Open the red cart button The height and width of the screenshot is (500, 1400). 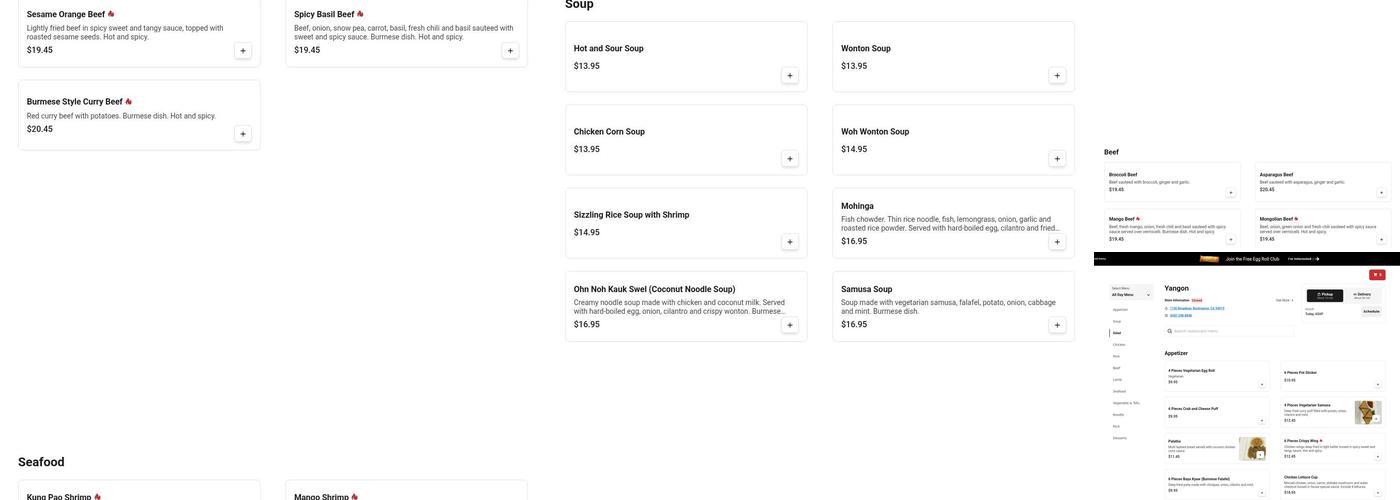tap(1377, 275)
